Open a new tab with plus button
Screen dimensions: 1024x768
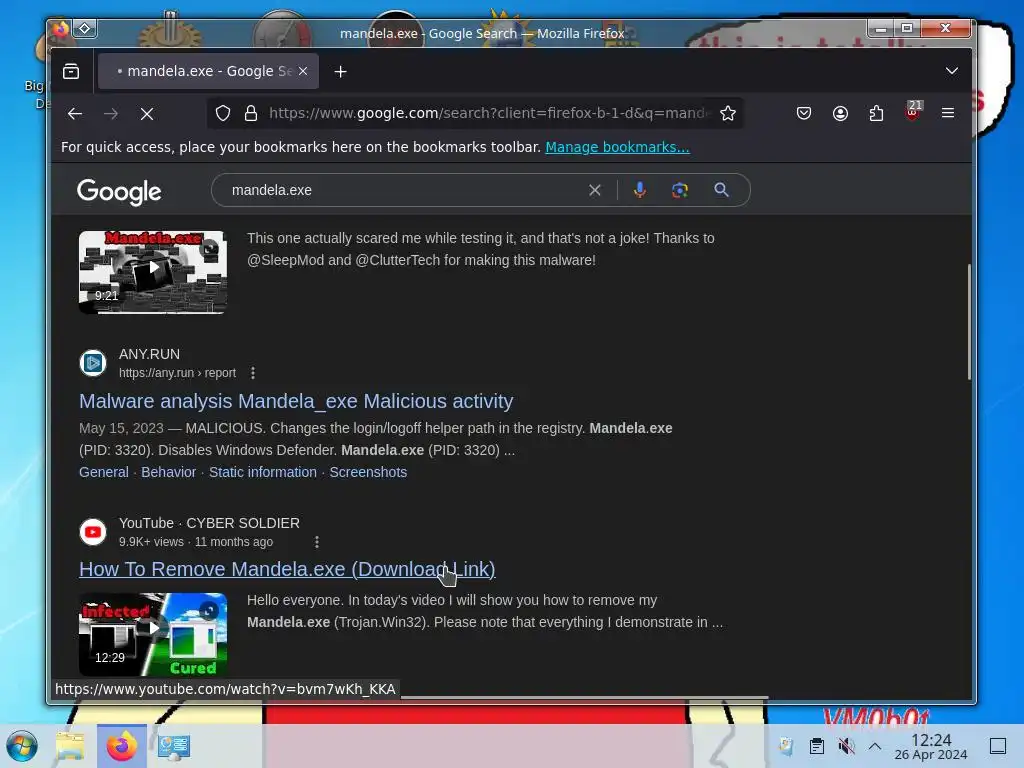coord(340,72)
